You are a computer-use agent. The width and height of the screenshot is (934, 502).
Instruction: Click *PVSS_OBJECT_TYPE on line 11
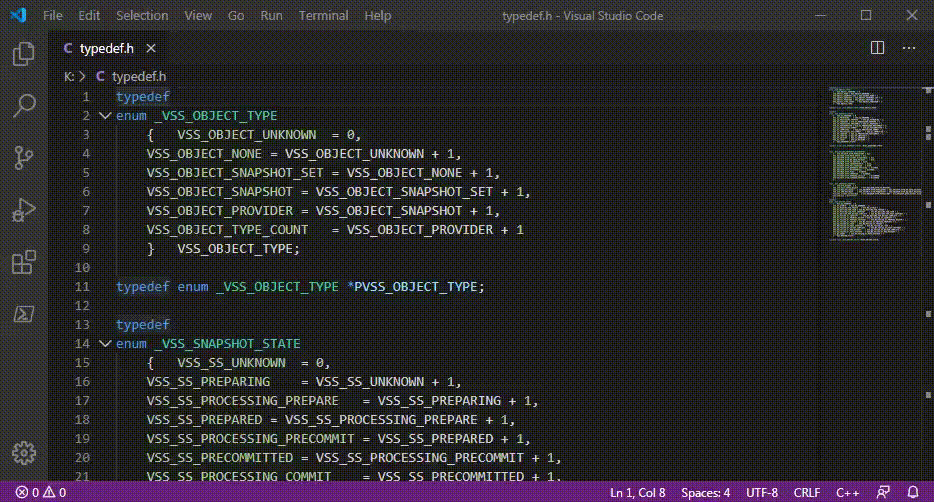(412, 286)
